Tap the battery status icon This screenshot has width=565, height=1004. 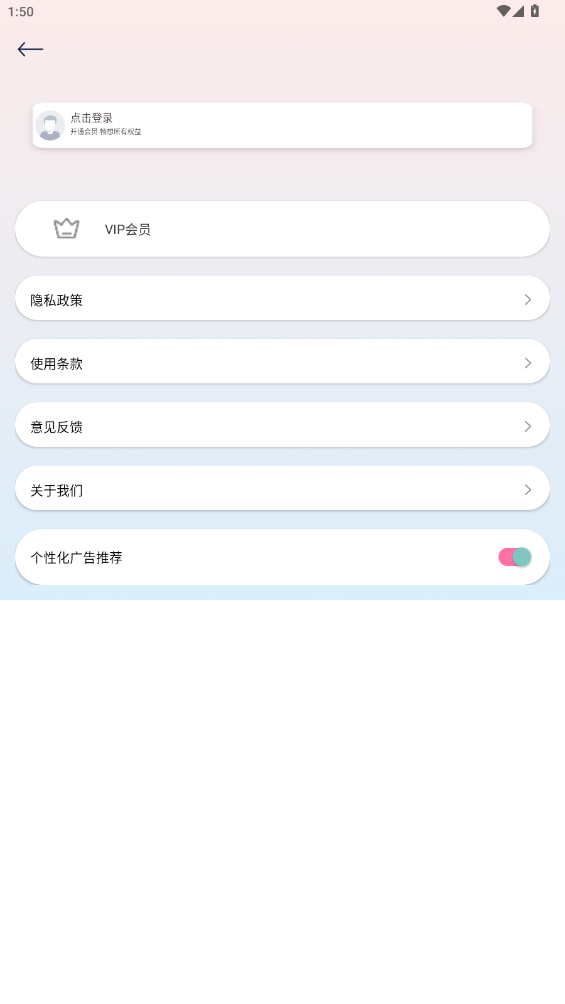535,11
